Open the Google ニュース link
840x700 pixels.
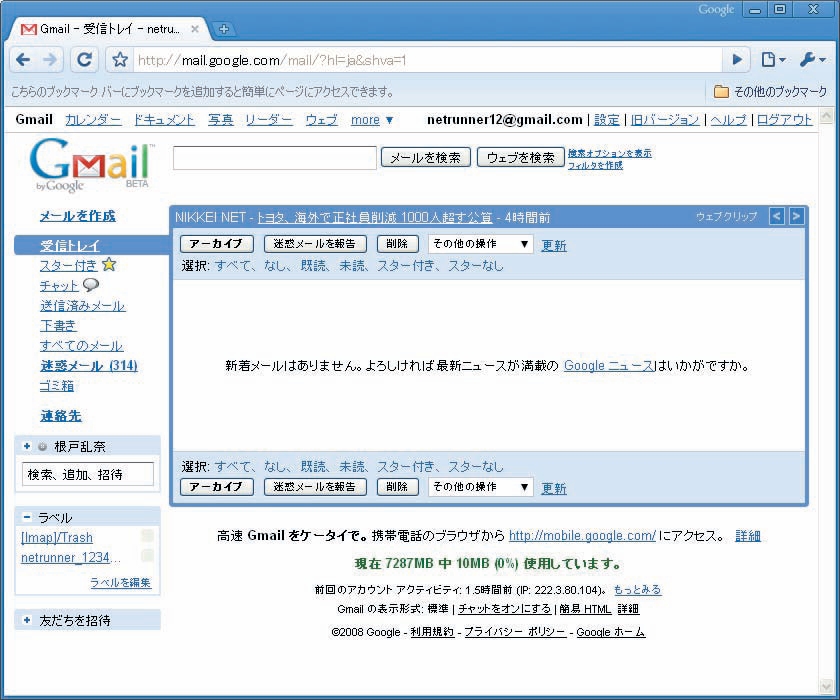click(x=609, y=366)
